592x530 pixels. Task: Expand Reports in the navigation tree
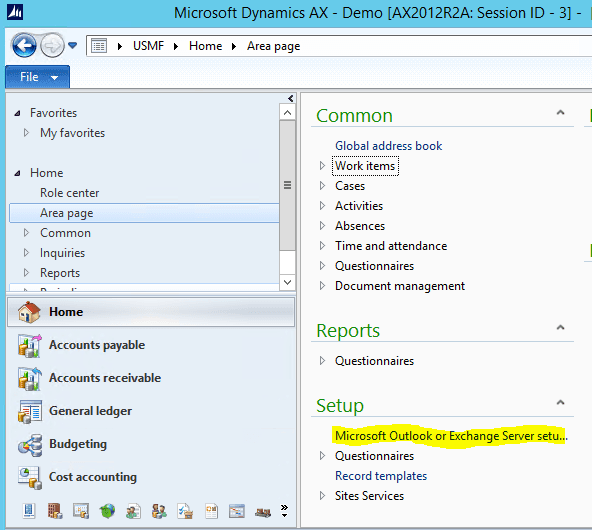[x=26, y=273]
